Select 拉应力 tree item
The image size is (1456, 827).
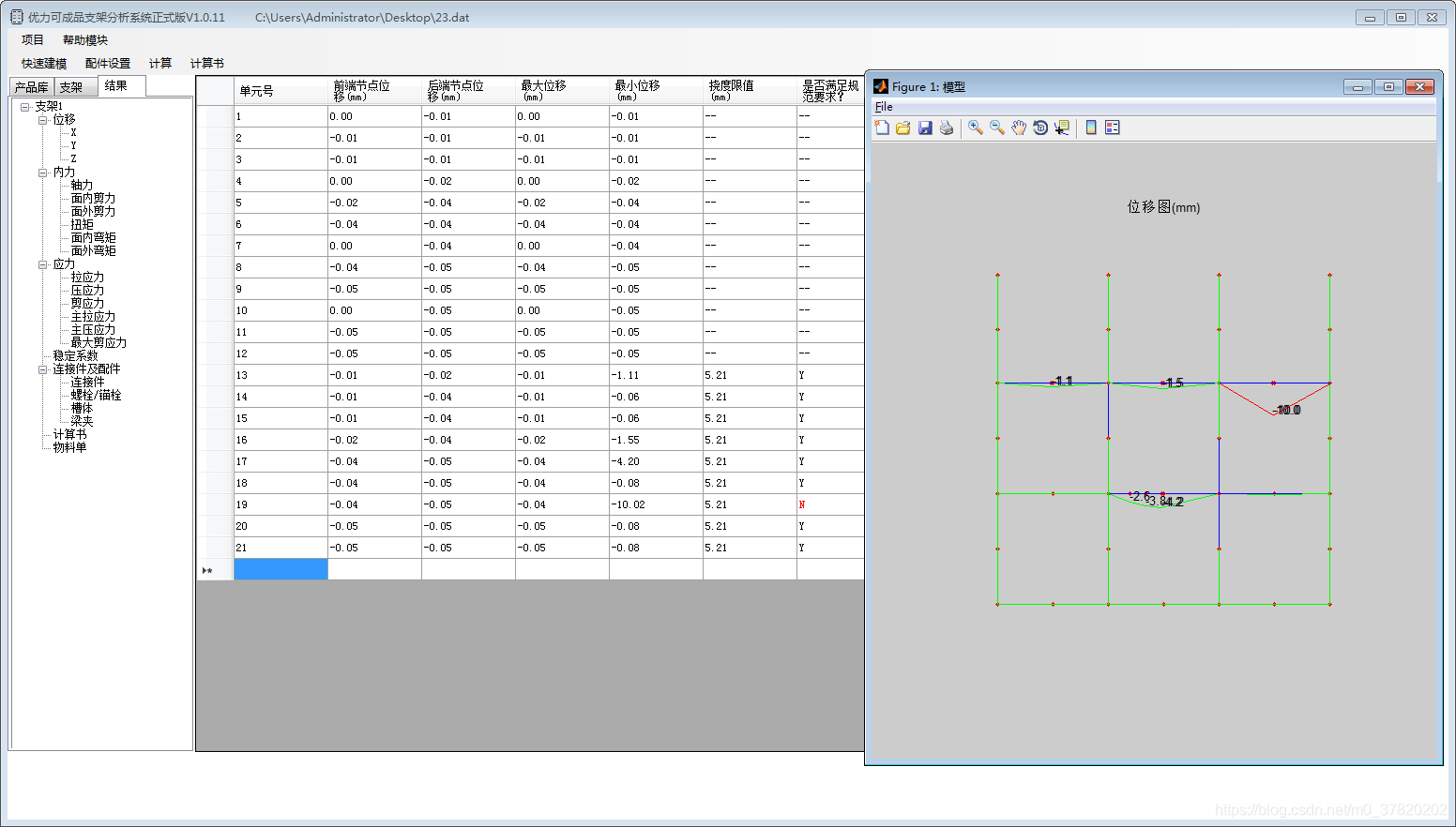pyautogui.click(x=87, y=278)
